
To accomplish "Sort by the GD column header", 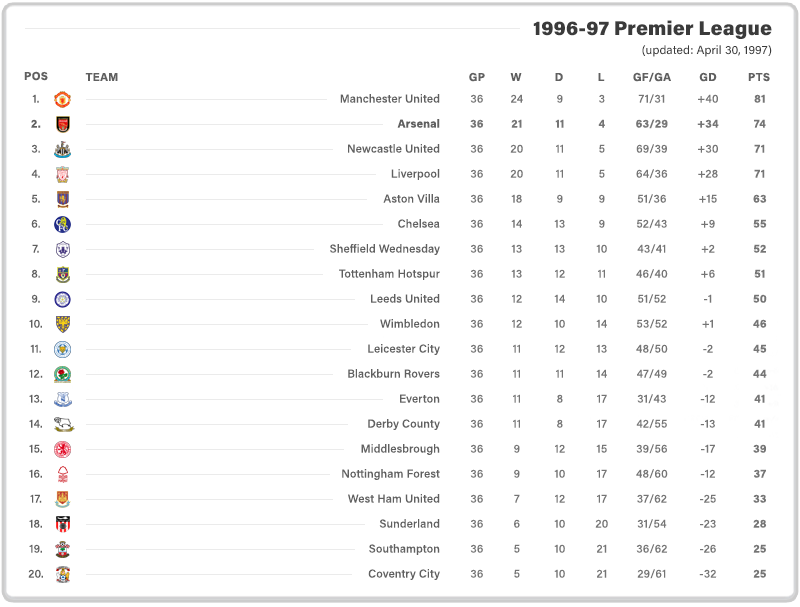I will [708, 77].
